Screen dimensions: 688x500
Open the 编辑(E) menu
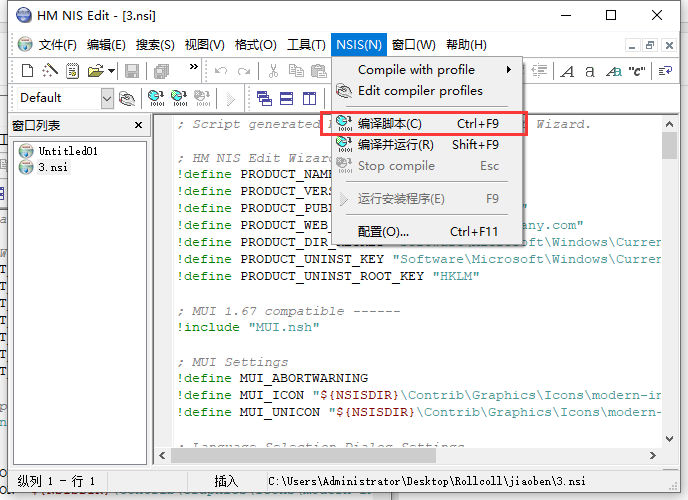pyautogui.click(x=106, y=45)
